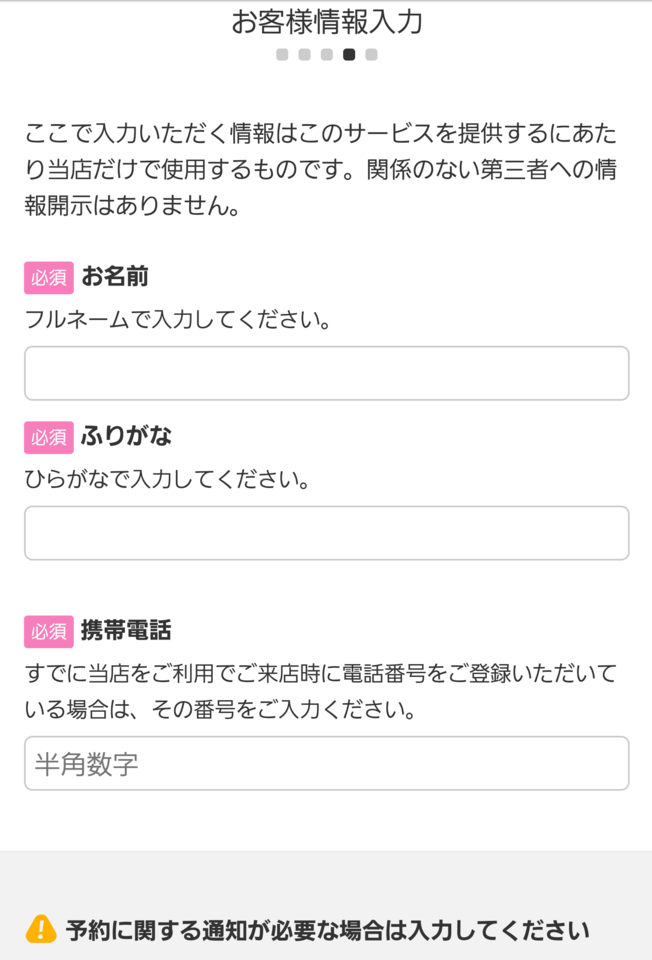The image size is (652, 960).
Task: Click the pink 必須 badge next to お名前
Action: [x=48, y=278]
